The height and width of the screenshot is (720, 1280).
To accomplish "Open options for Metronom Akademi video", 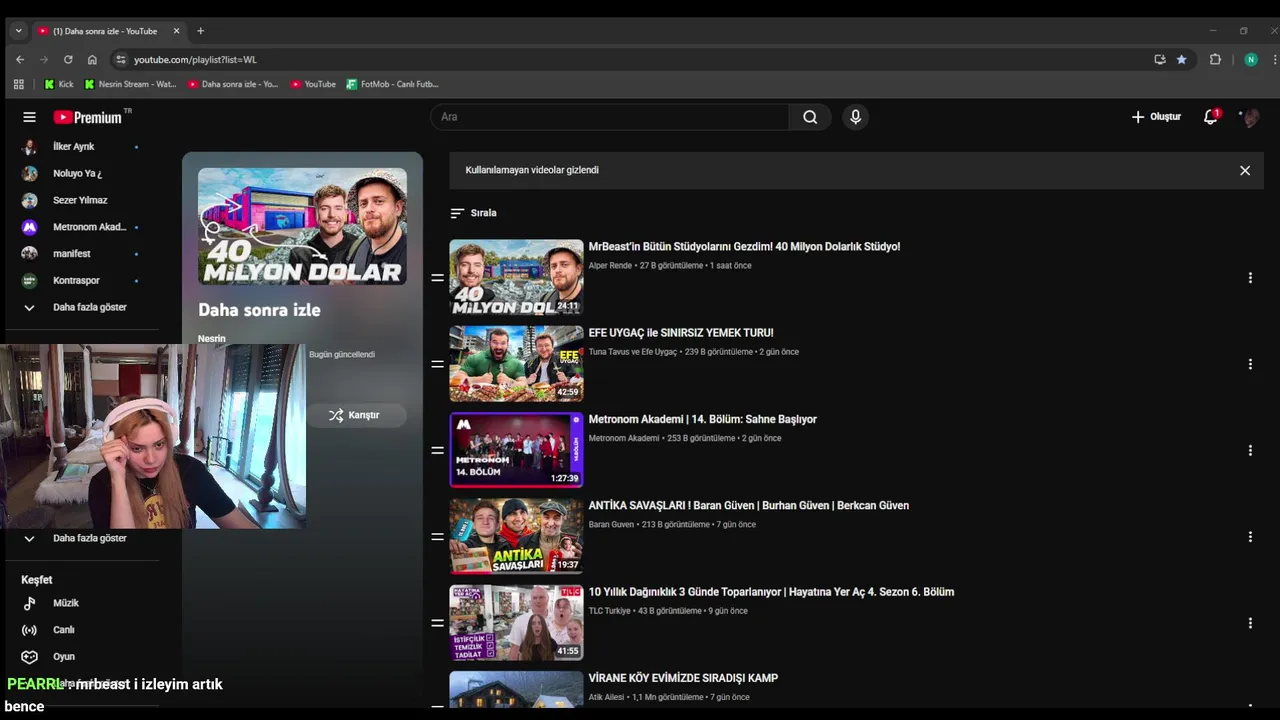I will (1250, 450).
